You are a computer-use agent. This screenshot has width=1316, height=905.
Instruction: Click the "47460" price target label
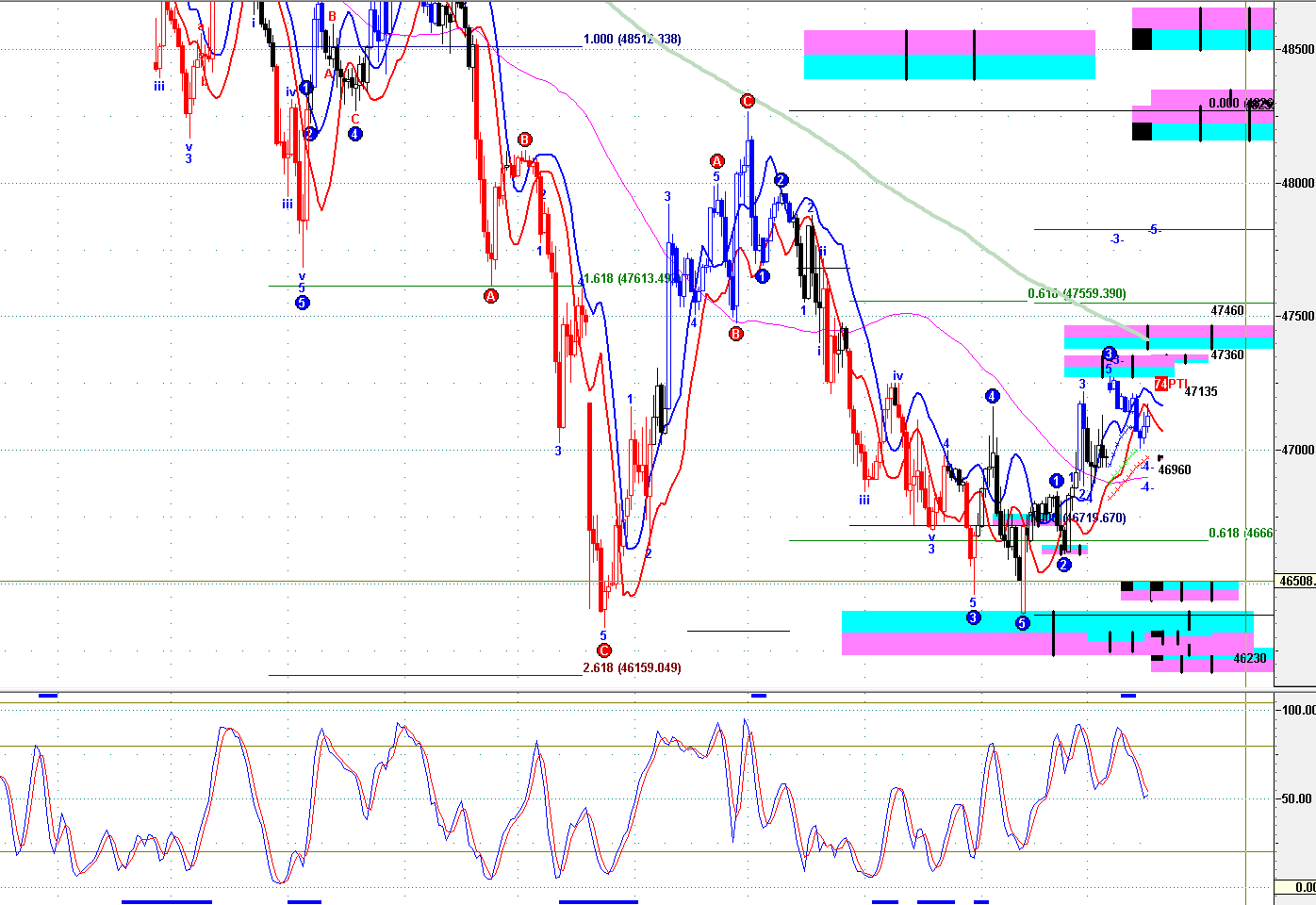(x=1227, y=311)
